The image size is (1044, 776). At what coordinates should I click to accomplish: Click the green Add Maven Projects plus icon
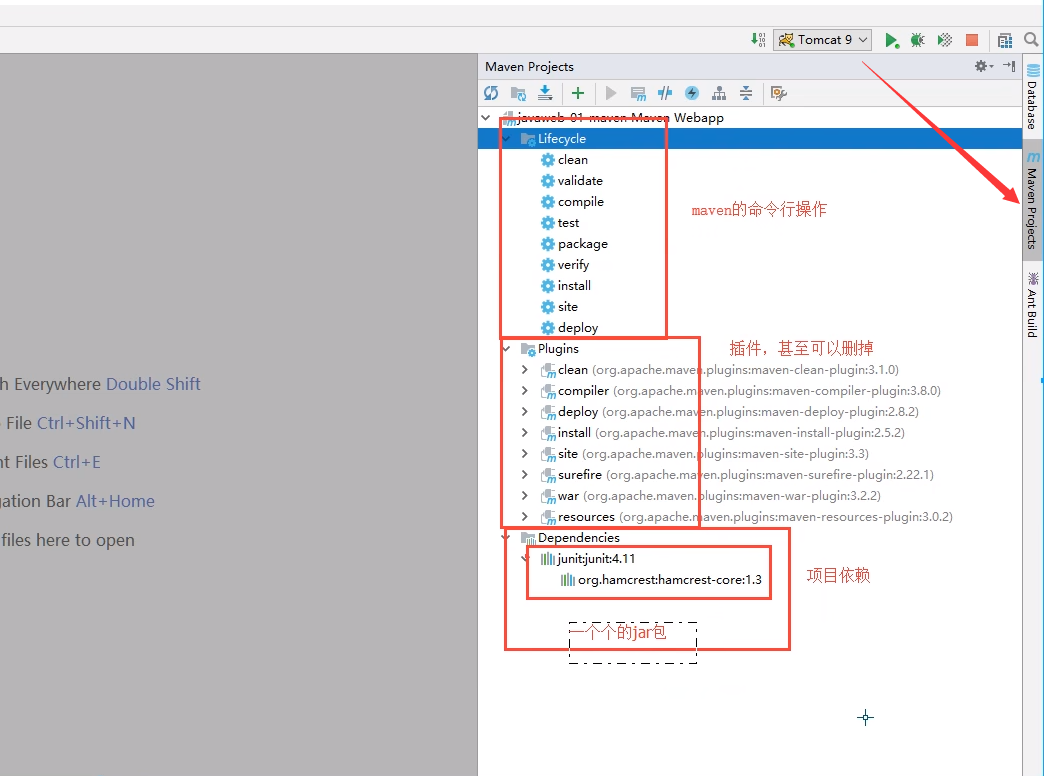(578, 93)
